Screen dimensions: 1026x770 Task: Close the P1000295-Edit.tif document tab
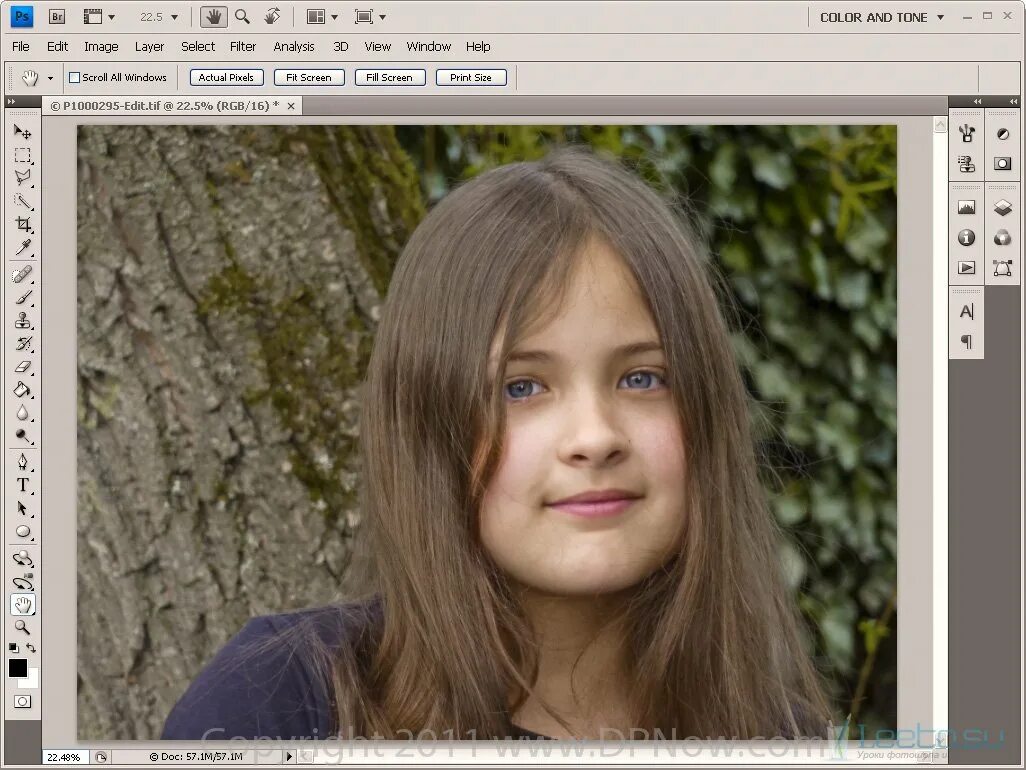291,105
